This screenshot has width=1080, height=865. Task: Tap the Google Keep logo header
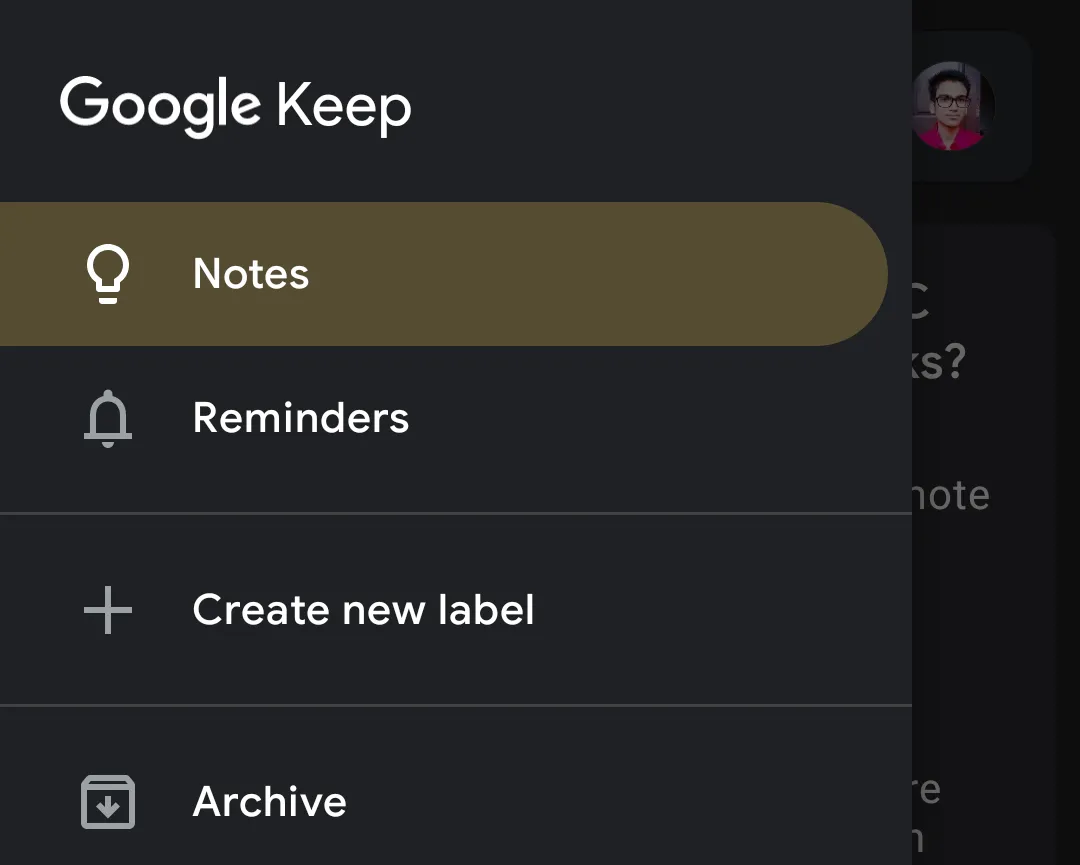pos(236,105)
